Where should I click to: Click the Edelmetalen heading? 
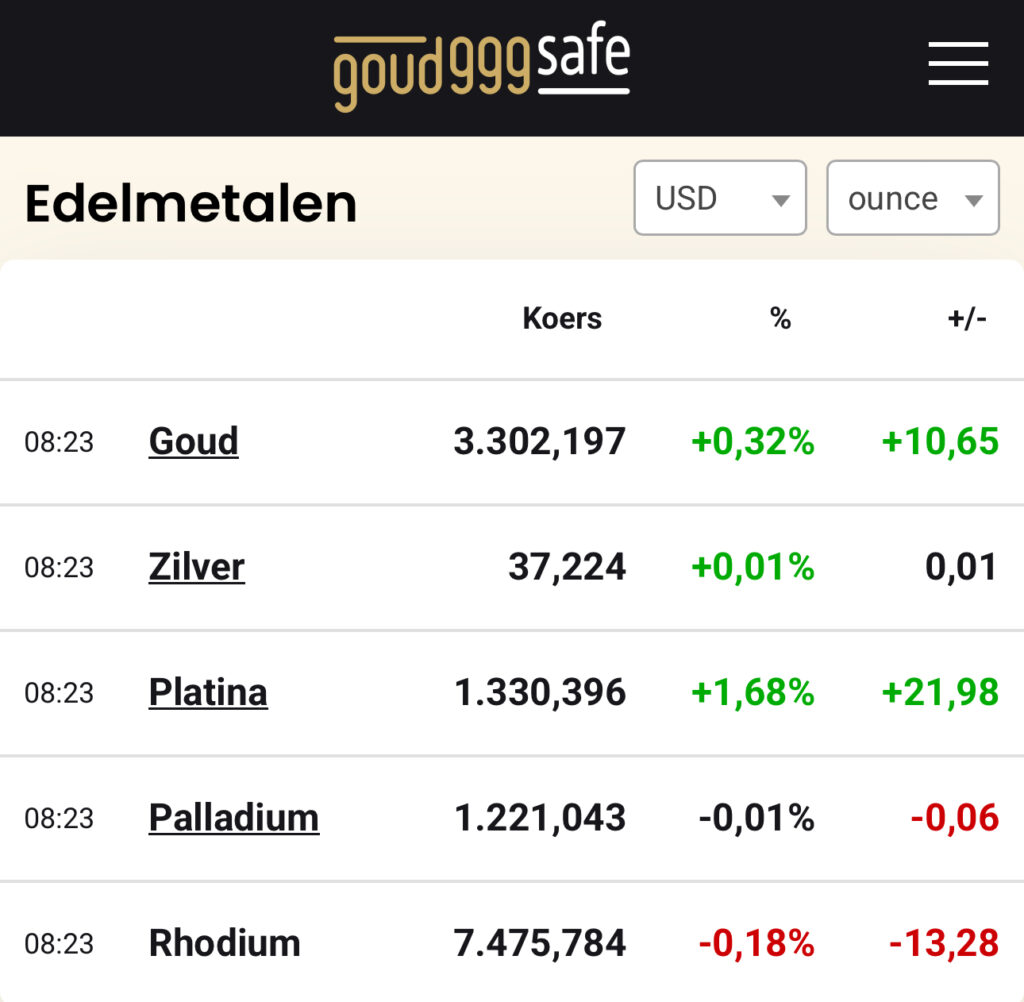[x=190, y=204]
